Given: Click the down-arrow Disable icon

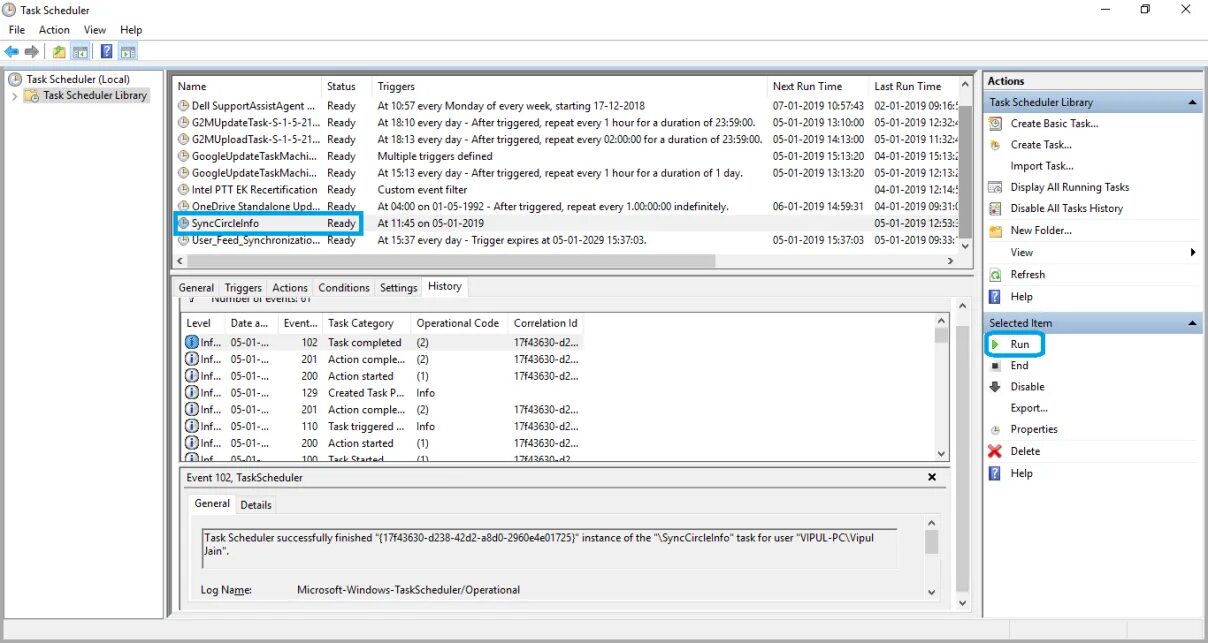Looking at the screenshot, I should [995, 387].
